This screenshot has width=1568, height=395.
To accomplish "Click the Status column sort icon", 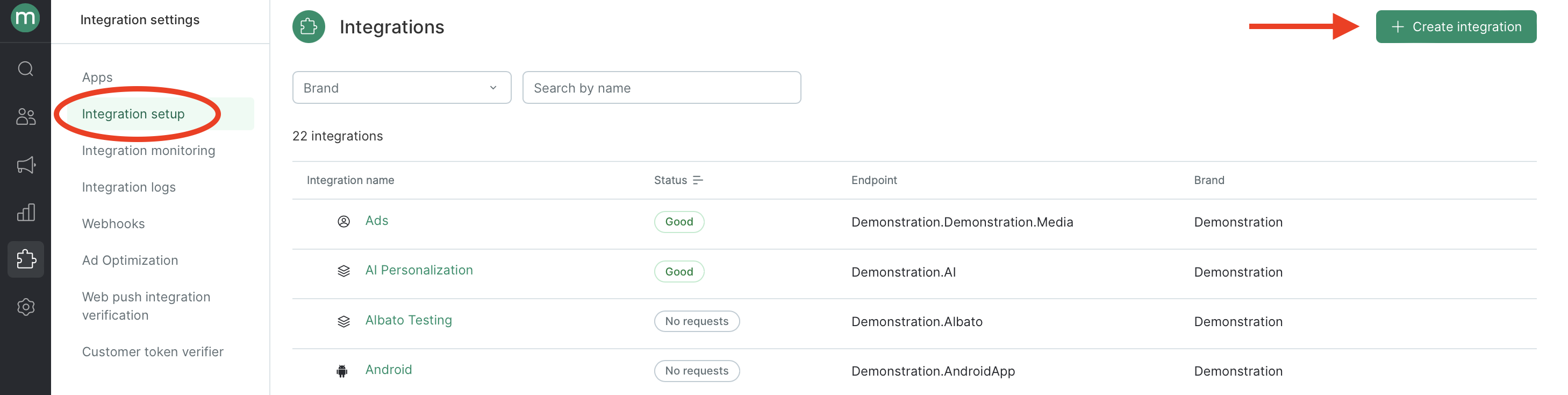I will [x=698, y=180].
